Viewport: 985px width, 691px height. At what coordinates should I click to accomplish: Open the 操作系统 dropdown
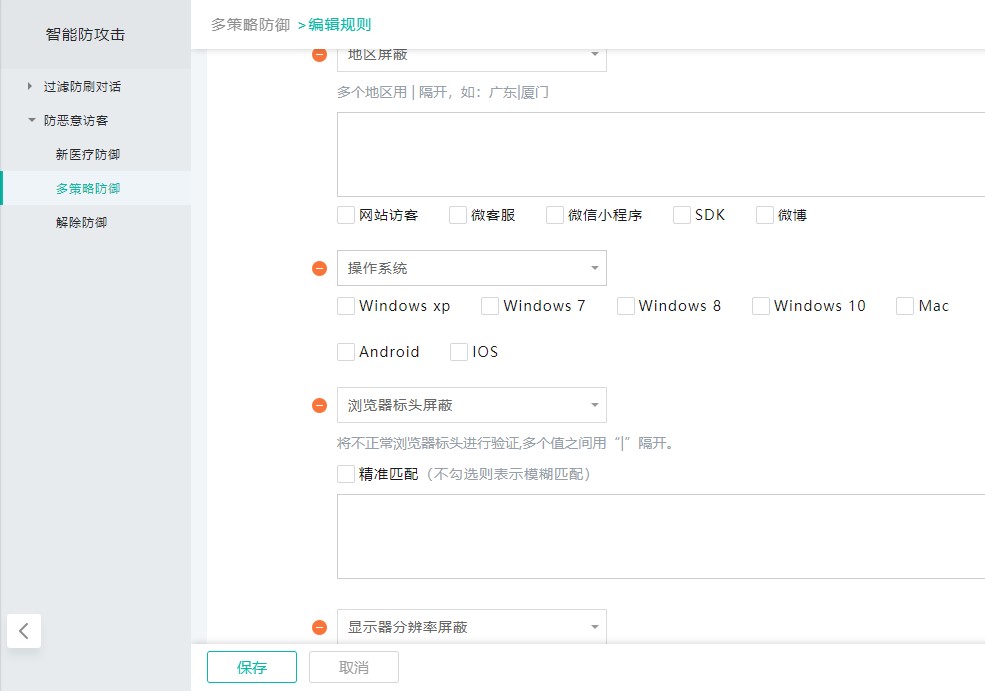471,268
